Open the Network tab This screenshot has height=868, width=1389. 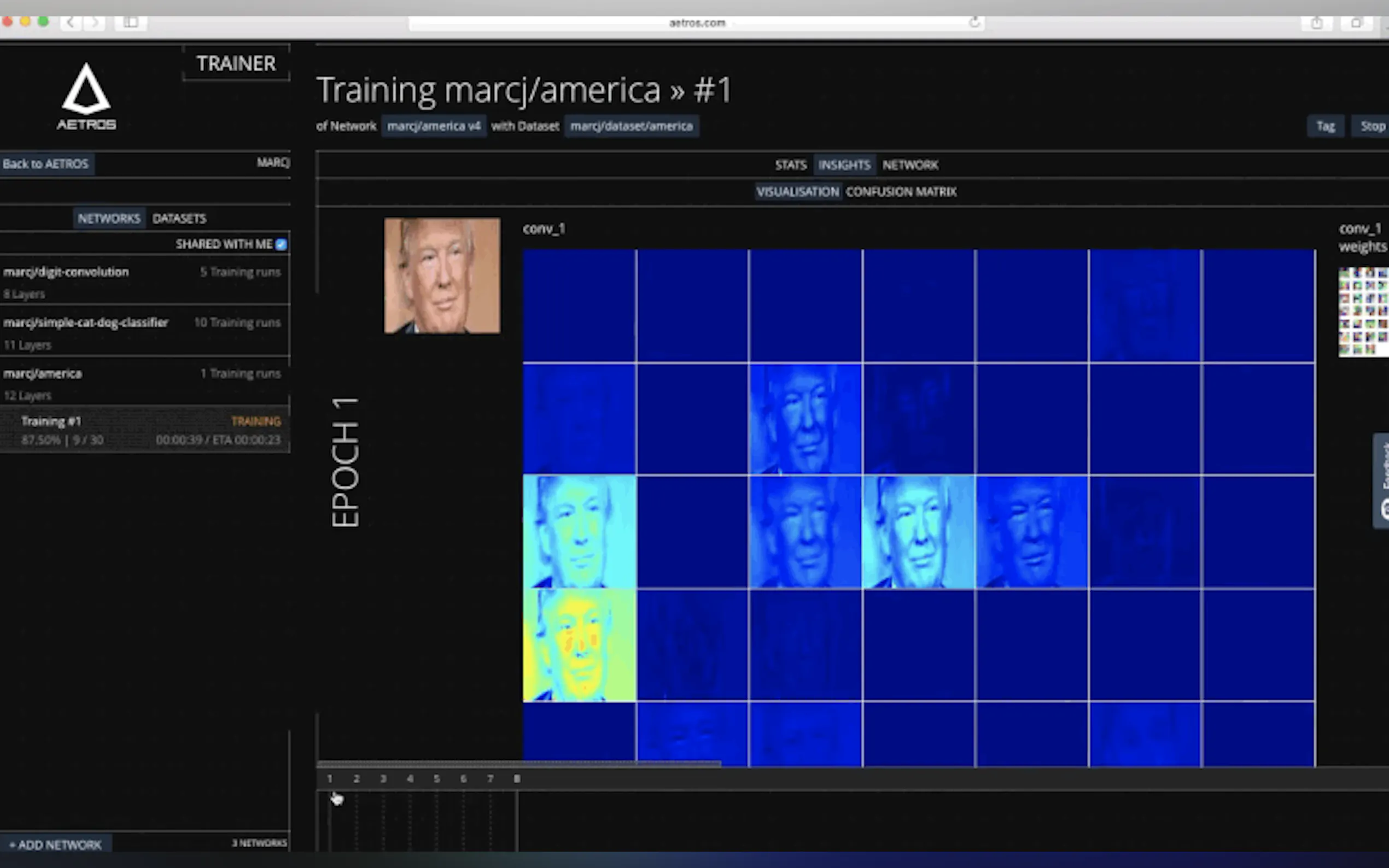pos(909,165)
